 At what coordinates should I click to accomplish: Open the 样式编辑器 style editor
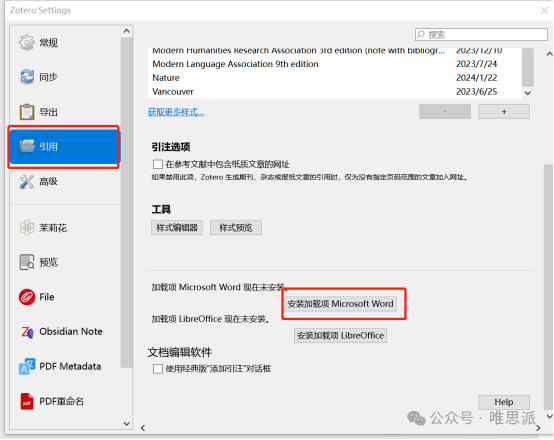(x=177, y=228)
